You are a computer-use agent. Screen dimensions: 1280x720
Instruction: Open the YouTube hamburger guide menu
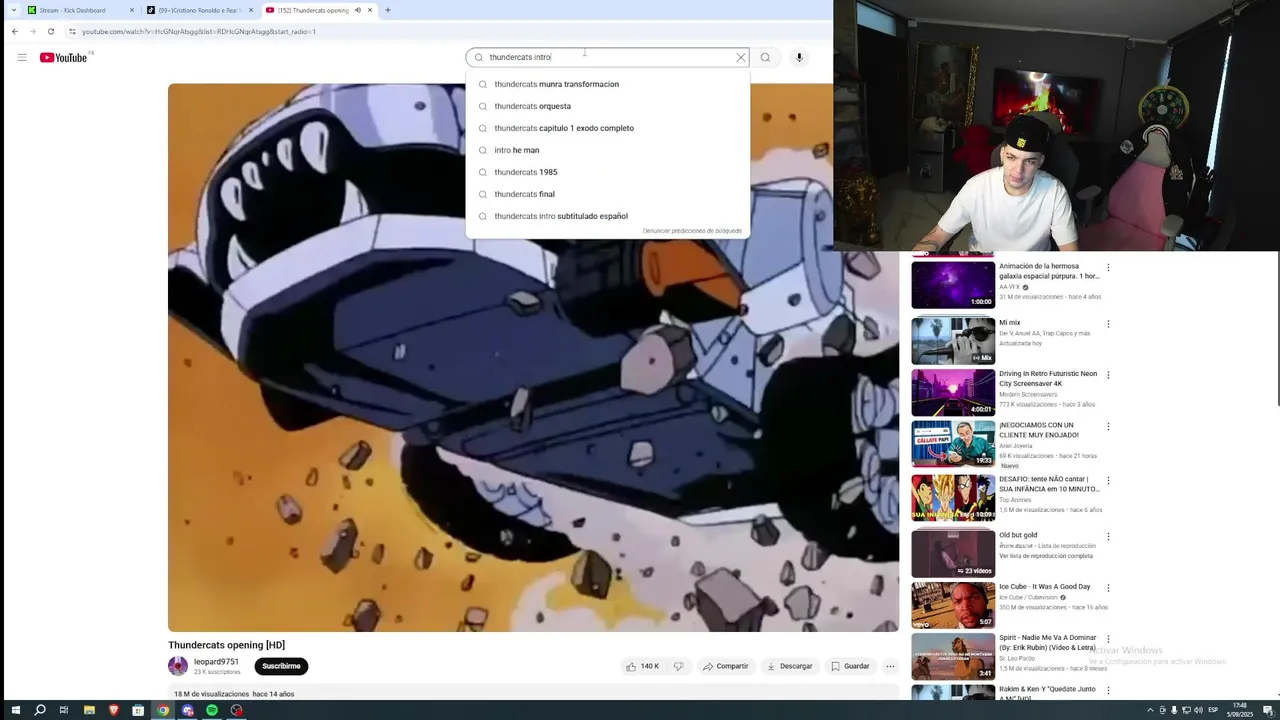(x=21, y=57)
